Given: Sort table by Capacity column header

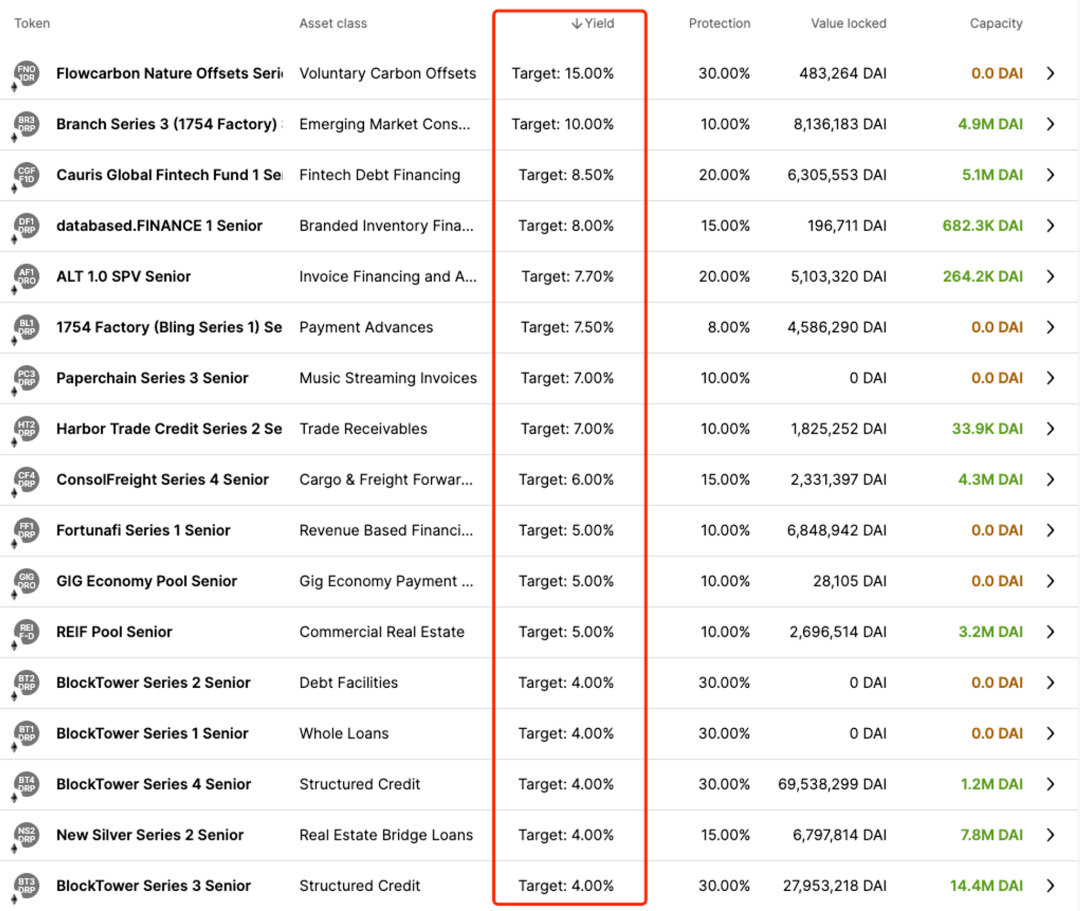Looking at the screenshot, I should (996, 23).
